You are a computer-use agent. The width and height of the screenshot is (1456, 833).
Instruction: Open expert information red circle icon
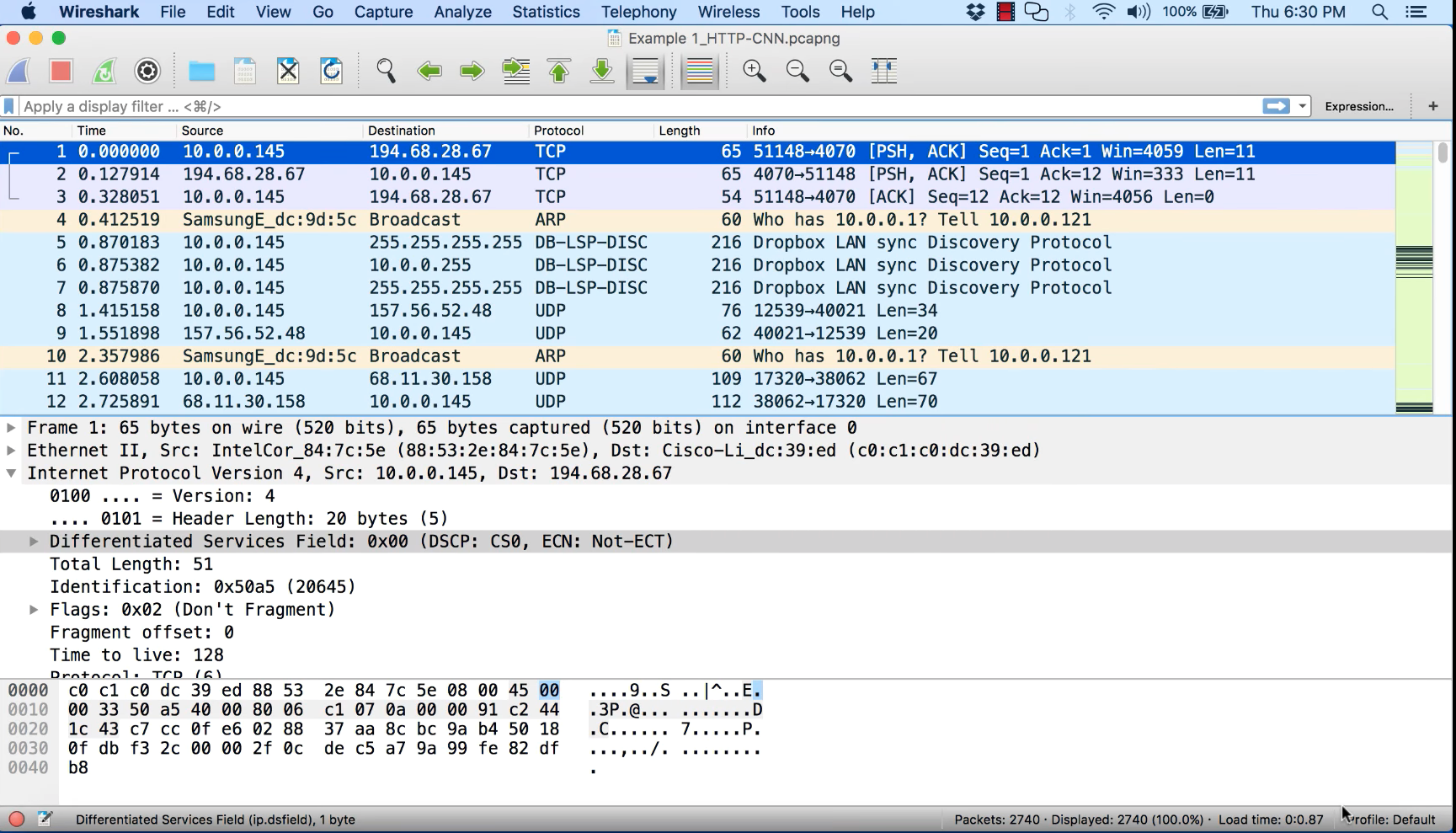16,819
